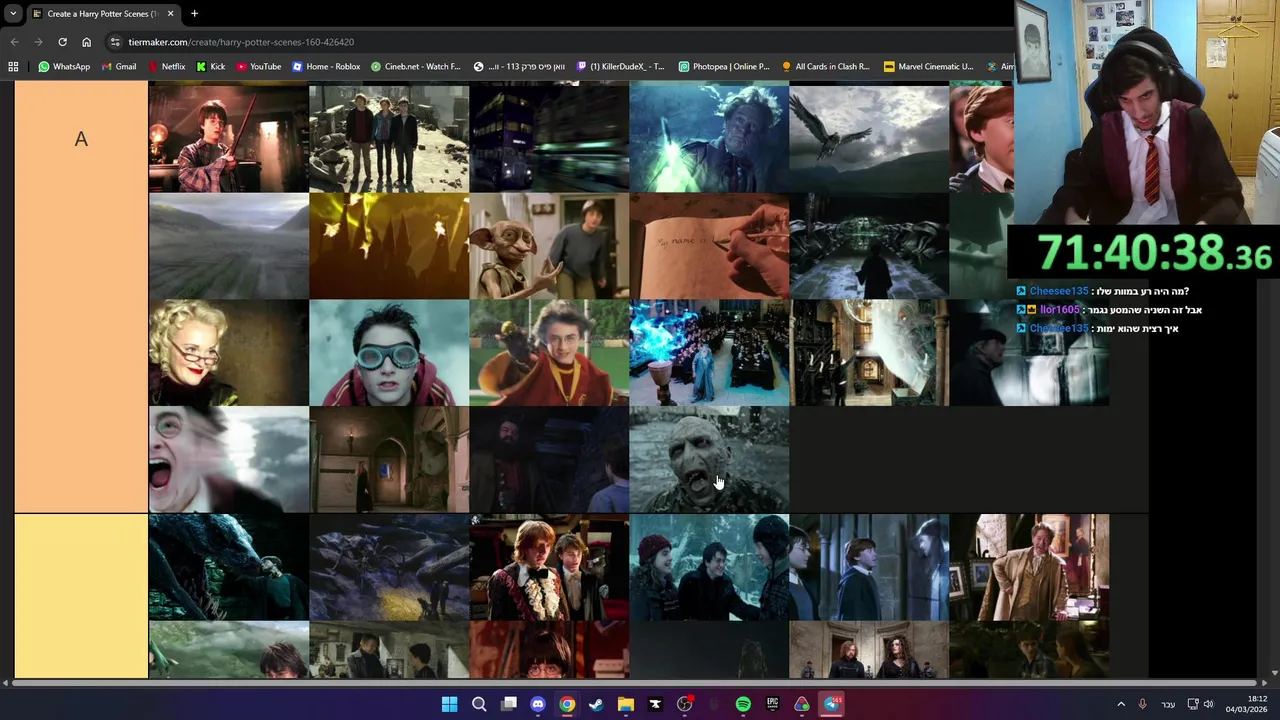Open a new browser tab
This screenshot has height=720, width=1280.
tap(194, 13)
